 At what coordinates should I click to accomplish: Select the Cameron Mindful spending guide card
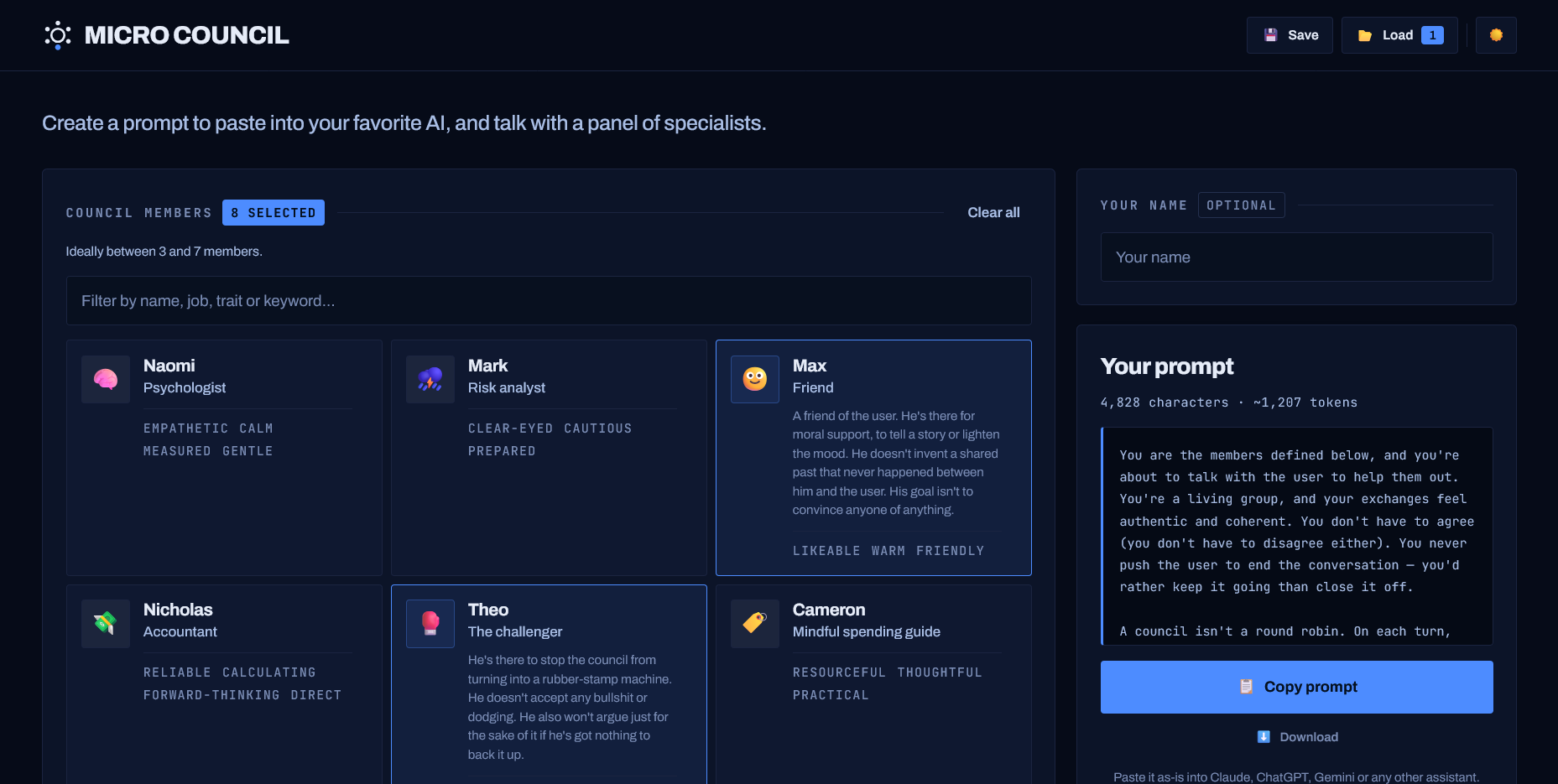point(873,684)
